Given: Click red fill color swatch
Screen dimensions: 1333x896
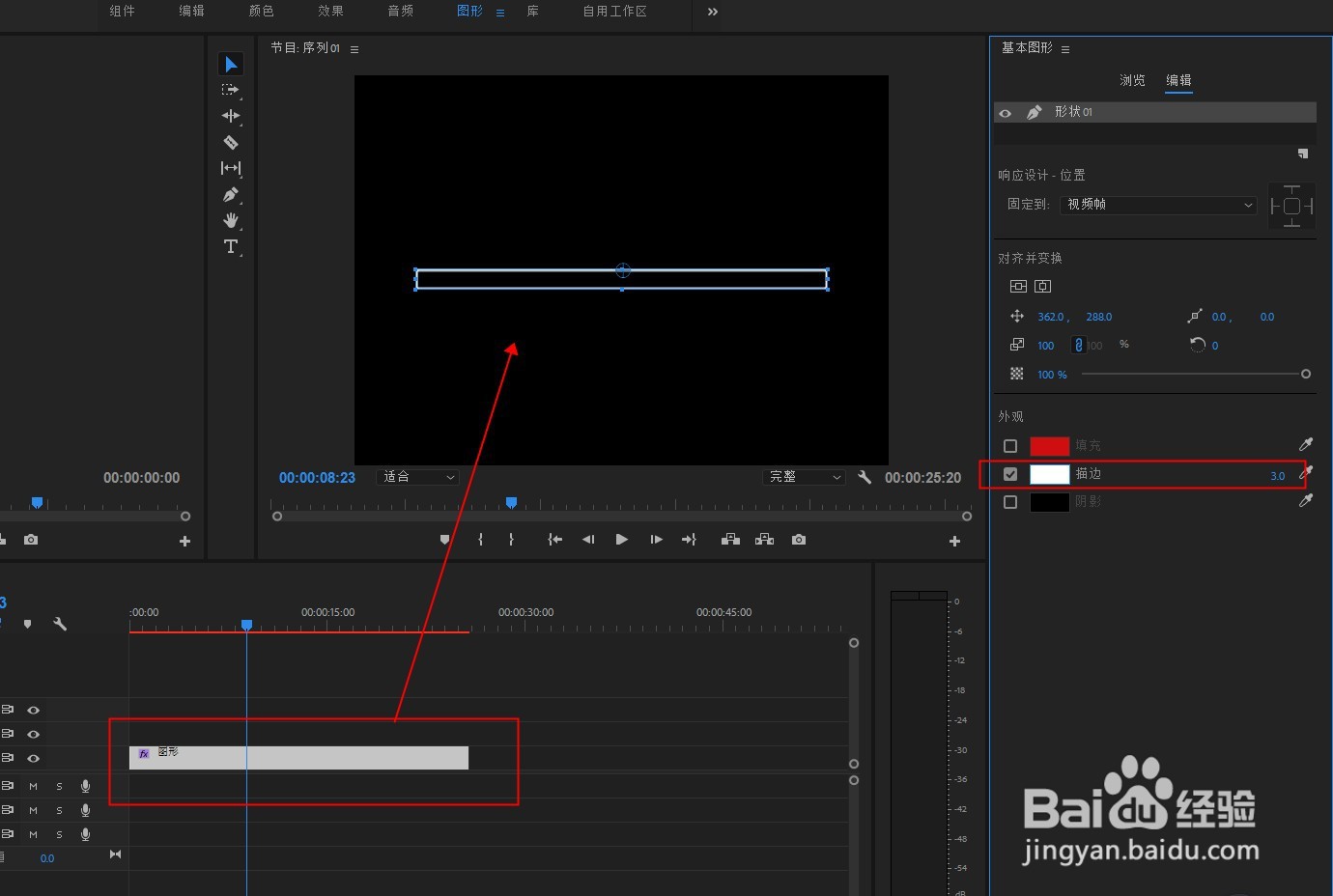Looking at the screenshot, I should (1050, 446).
